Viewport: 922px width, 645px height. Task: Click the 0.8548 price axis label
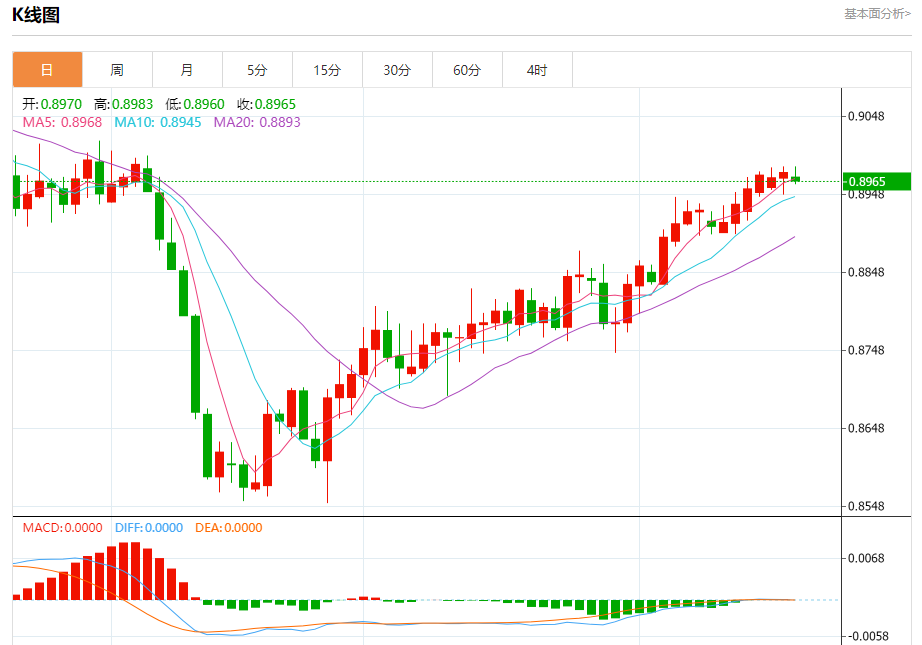coord(866,506)
